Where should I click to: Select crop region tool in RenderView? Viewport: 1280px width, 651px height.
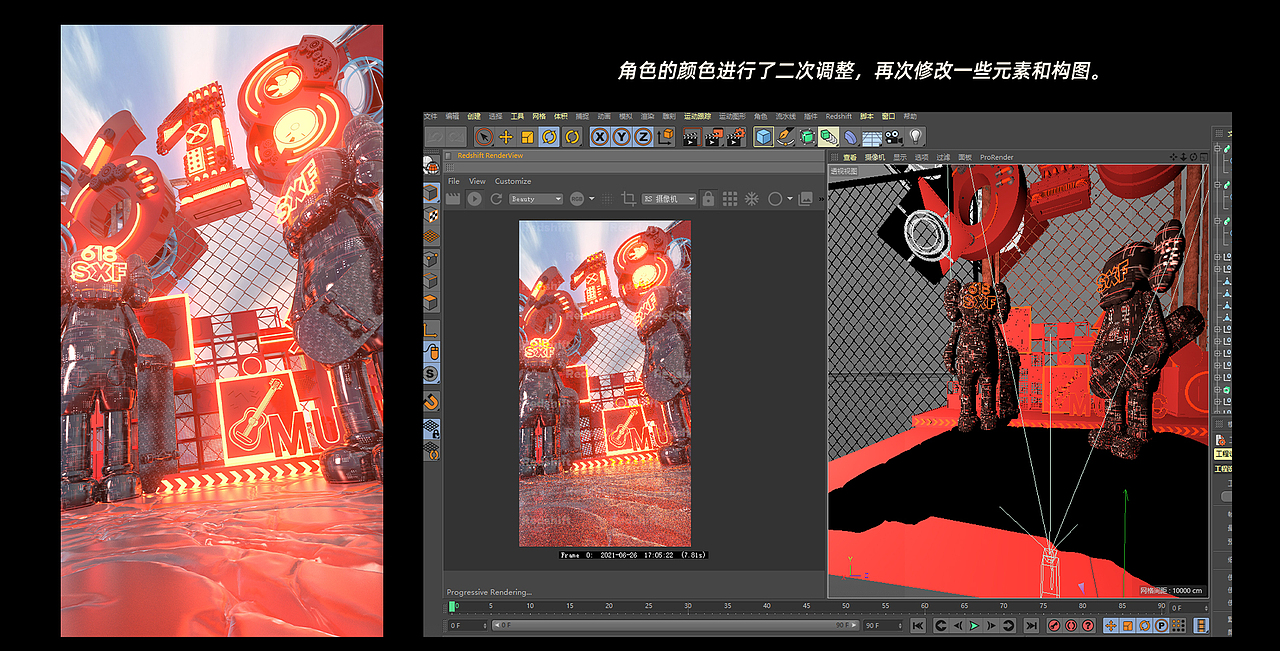pos(629,199)
